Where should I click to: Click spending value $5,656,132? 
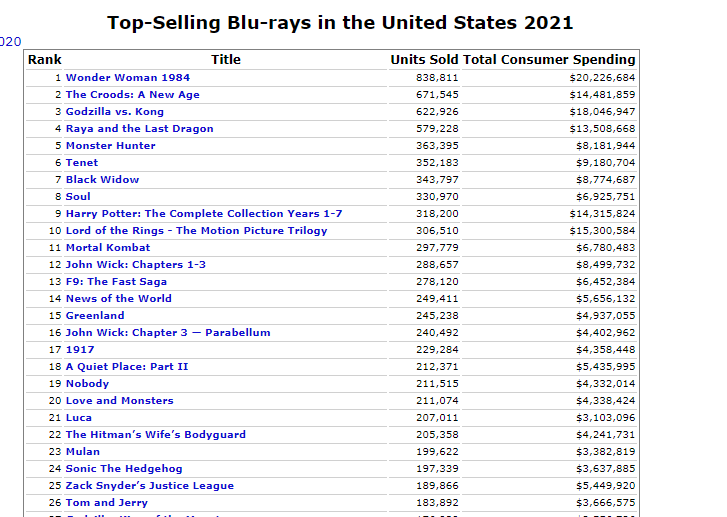[x=606, y=299]
